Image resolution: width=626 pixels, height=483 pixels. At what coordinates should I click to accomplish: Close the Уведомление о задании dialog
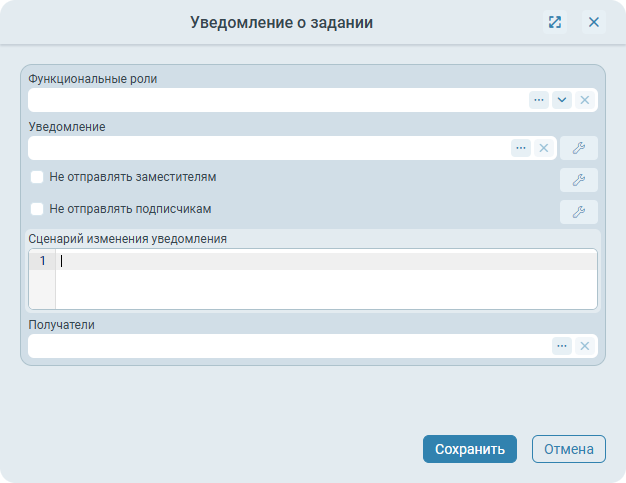594,22
